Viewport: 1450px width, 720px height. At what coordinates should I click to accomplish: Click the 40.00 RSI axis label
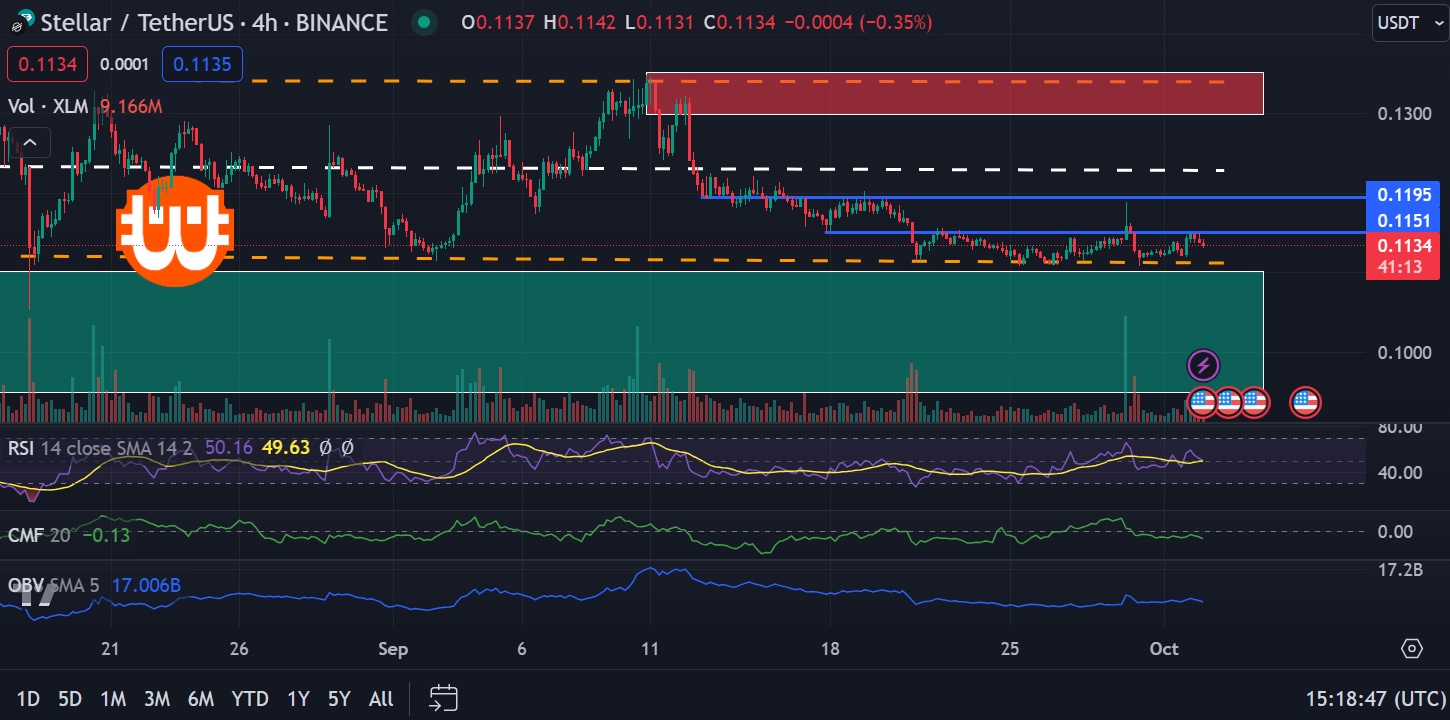coord(1400,472)
